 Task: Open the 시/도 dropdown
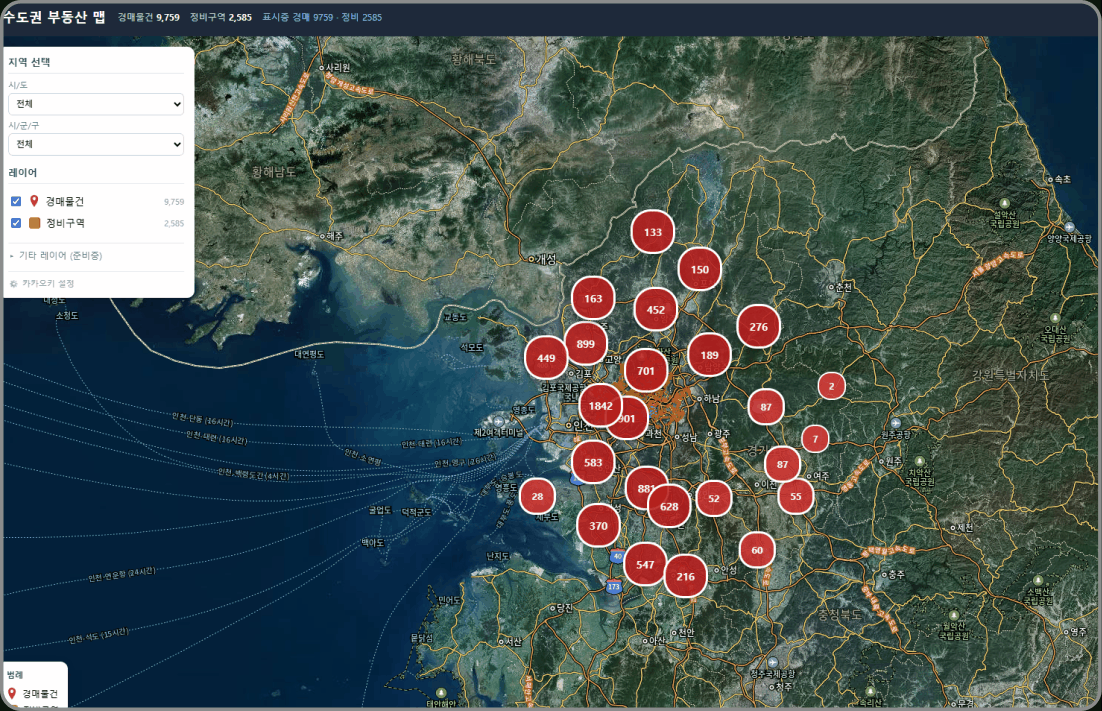[96, 104]
